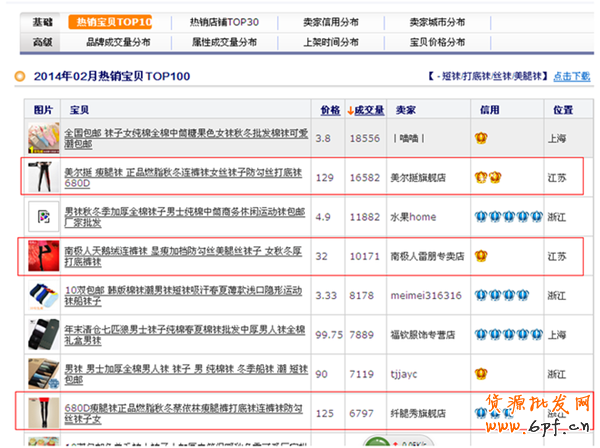Click blue diamond credit icons for 水果home
600x448 pixels.
(504, 216)
